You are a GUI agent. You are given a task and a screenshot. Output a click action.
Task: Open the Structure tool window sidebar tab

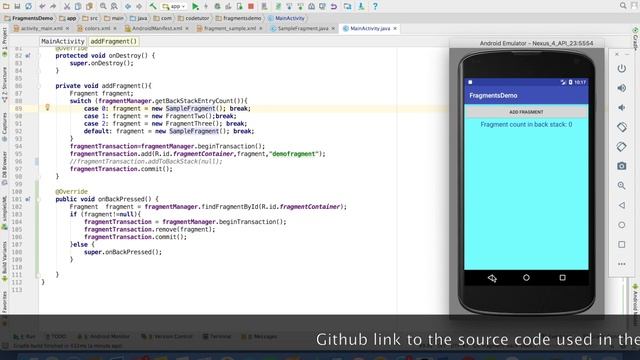4,84
